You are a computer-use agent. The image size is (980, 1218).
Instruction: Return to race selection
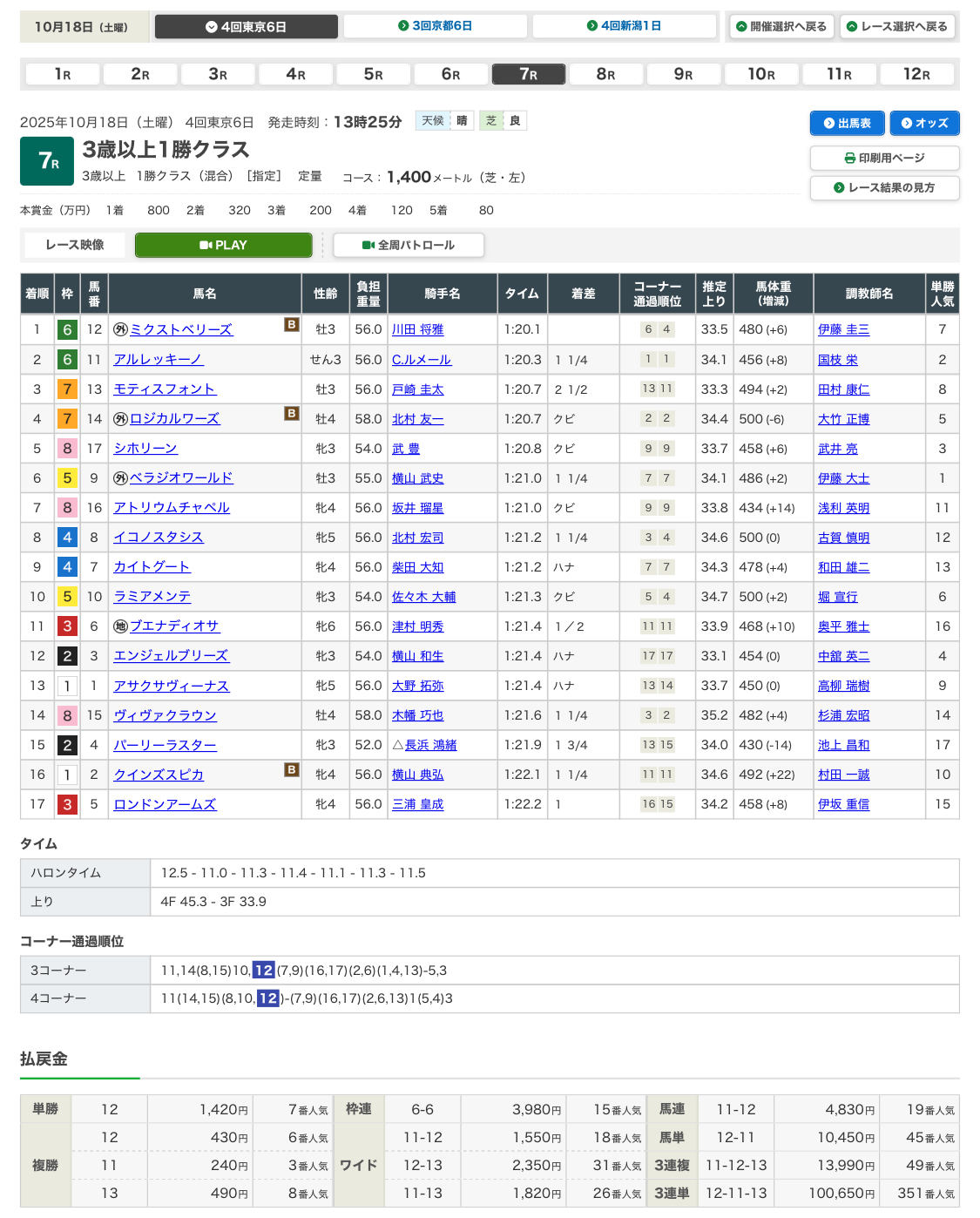[897, 26]
